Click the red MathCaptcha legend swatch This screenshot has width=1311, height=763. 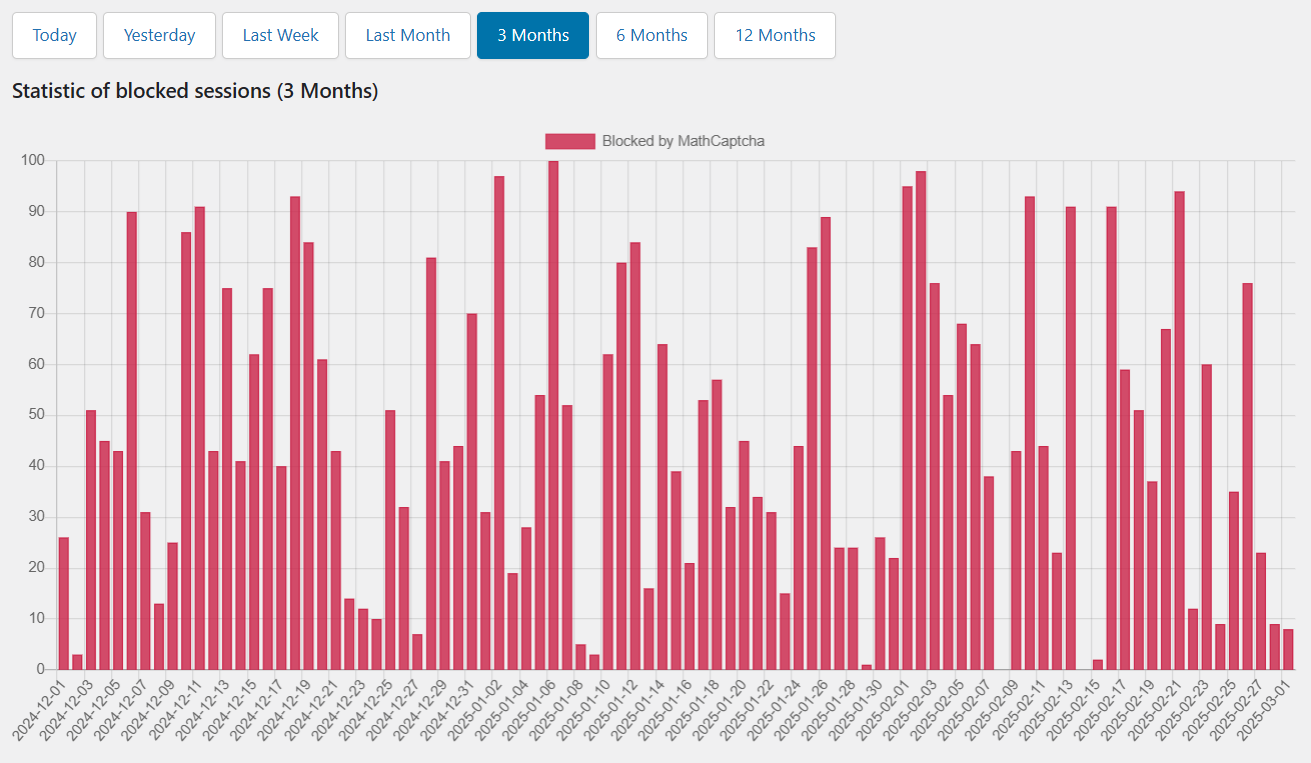pos(570,141)
